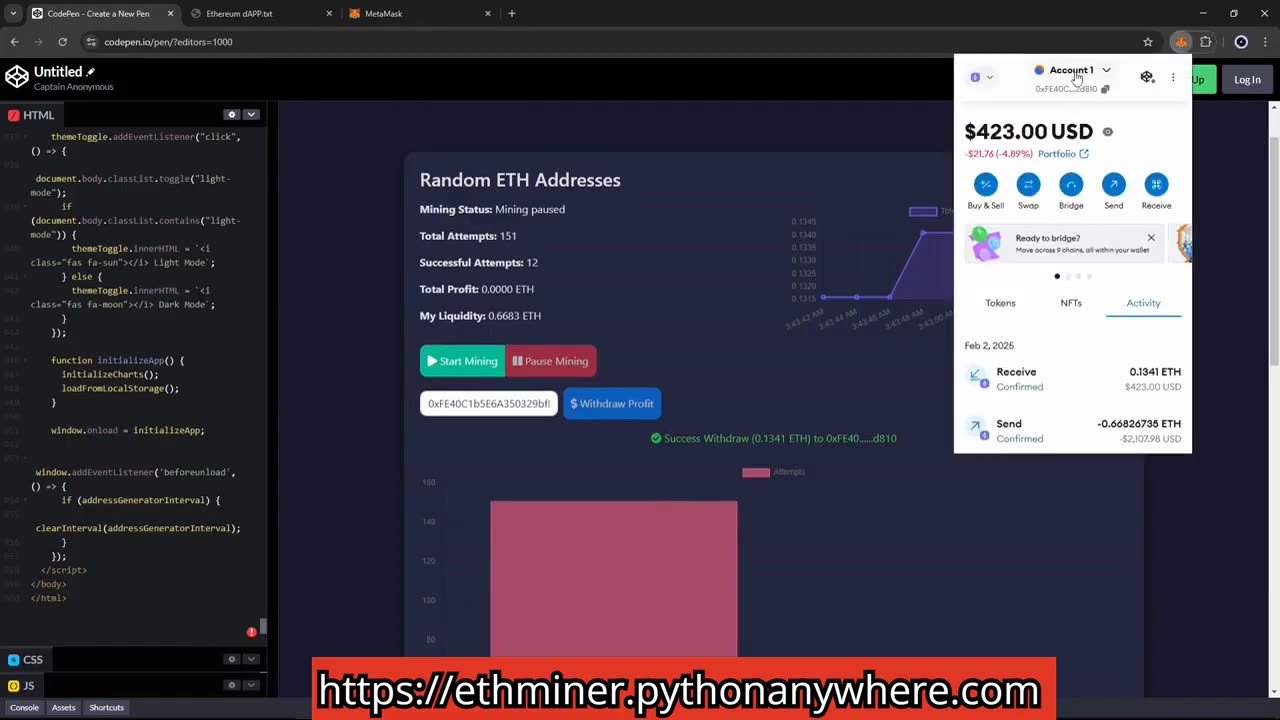This screenshot has height=720, width=1280.
Task: Click the CodePen Log In button
Action: pyautogui.click(x=1247, y=80)
